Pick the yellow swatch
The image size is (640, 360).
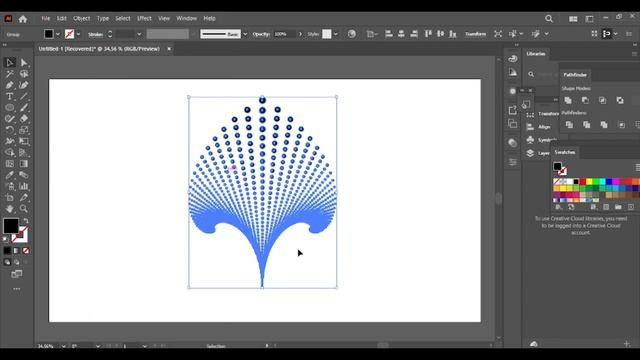(589, 182)
